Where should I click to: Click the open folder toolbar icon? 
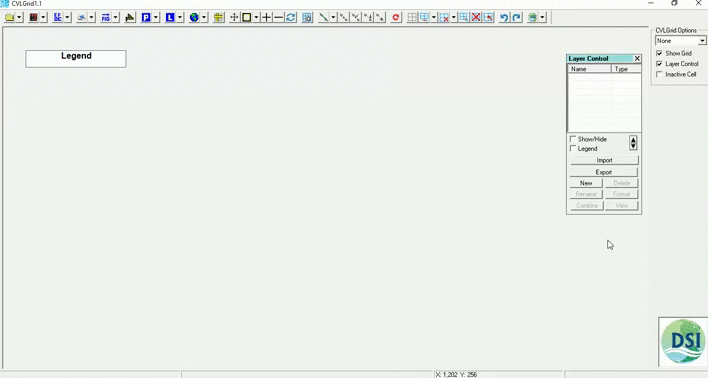pos(9,18)
